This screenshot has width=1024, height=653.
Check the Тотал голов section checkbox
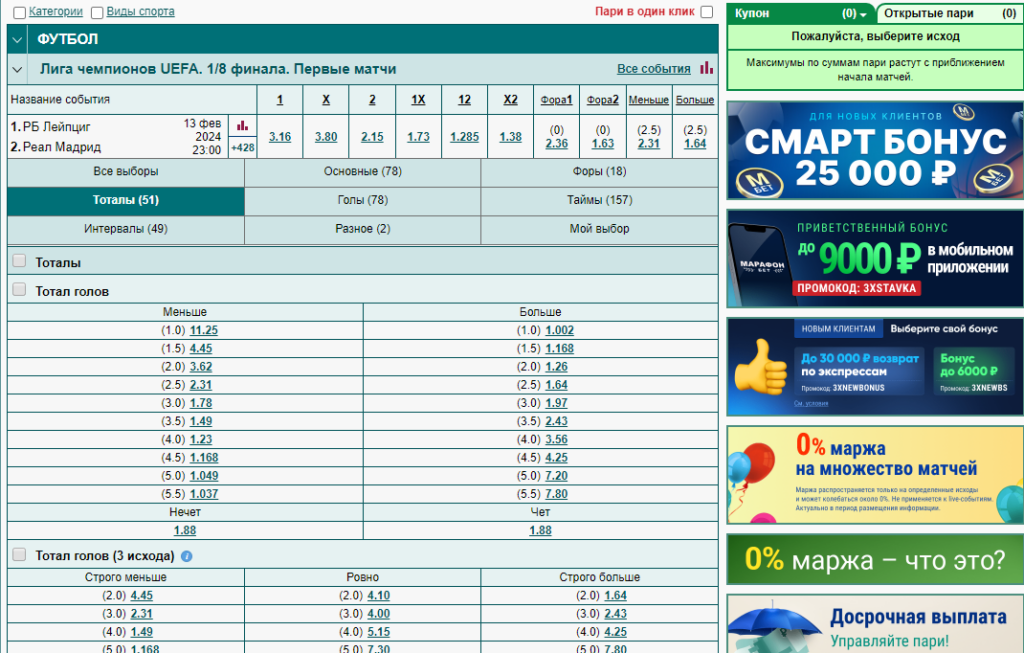coord(20,289)
